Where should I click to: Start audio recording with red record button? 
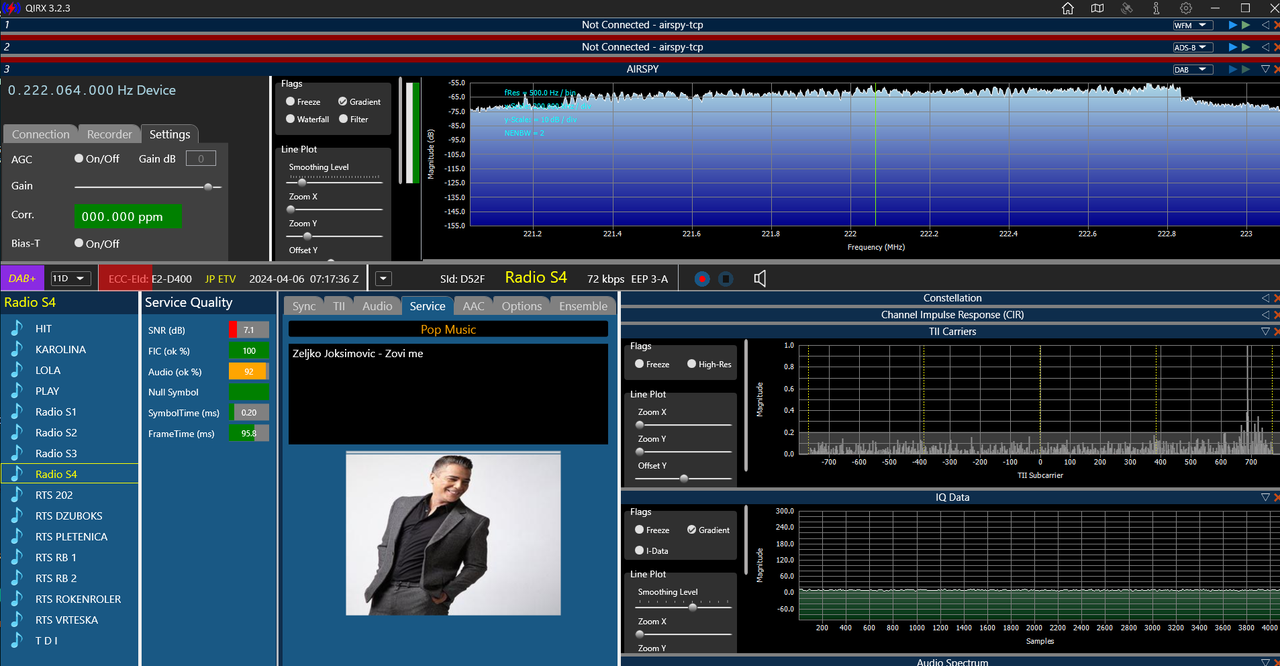point(702,279)
